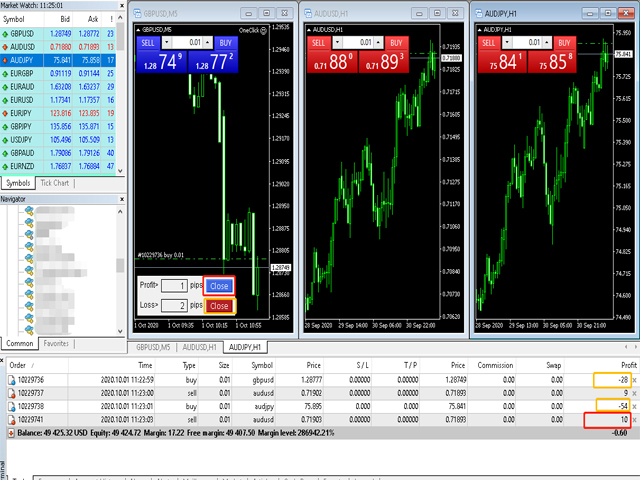Select GBPUSD row in Market Watch
This screenshot has height=480, width=640.
coord(58,33)
